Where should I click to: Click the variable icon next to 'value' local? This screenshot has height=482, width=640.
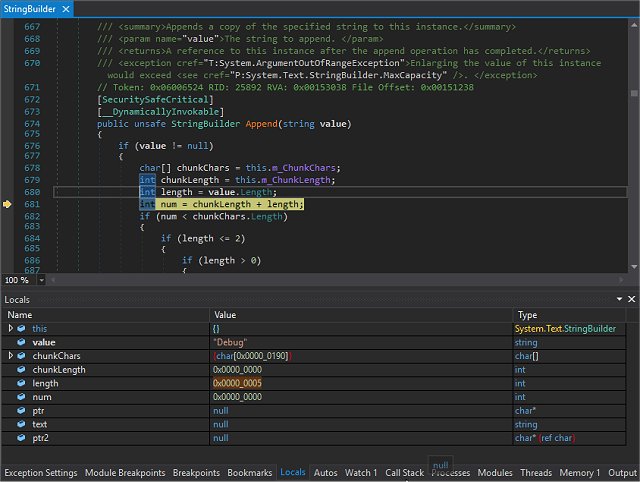21,342
